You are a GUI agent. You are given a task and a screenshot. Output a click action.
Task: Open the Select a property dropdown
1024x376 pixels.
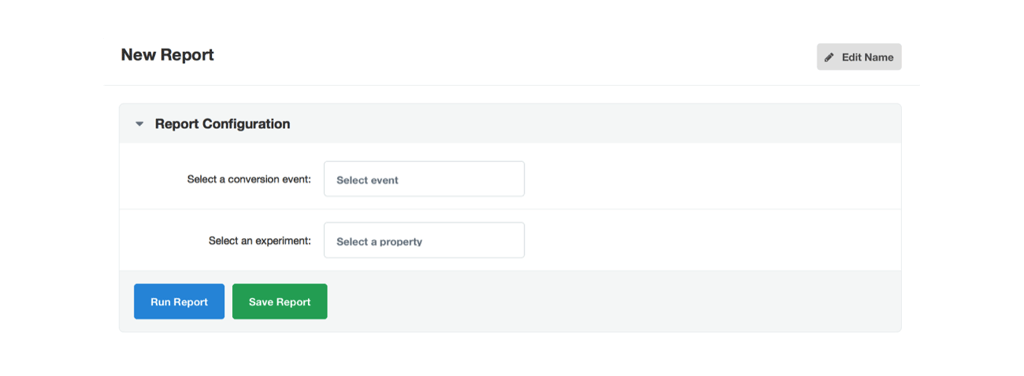(x=424, y=240)
